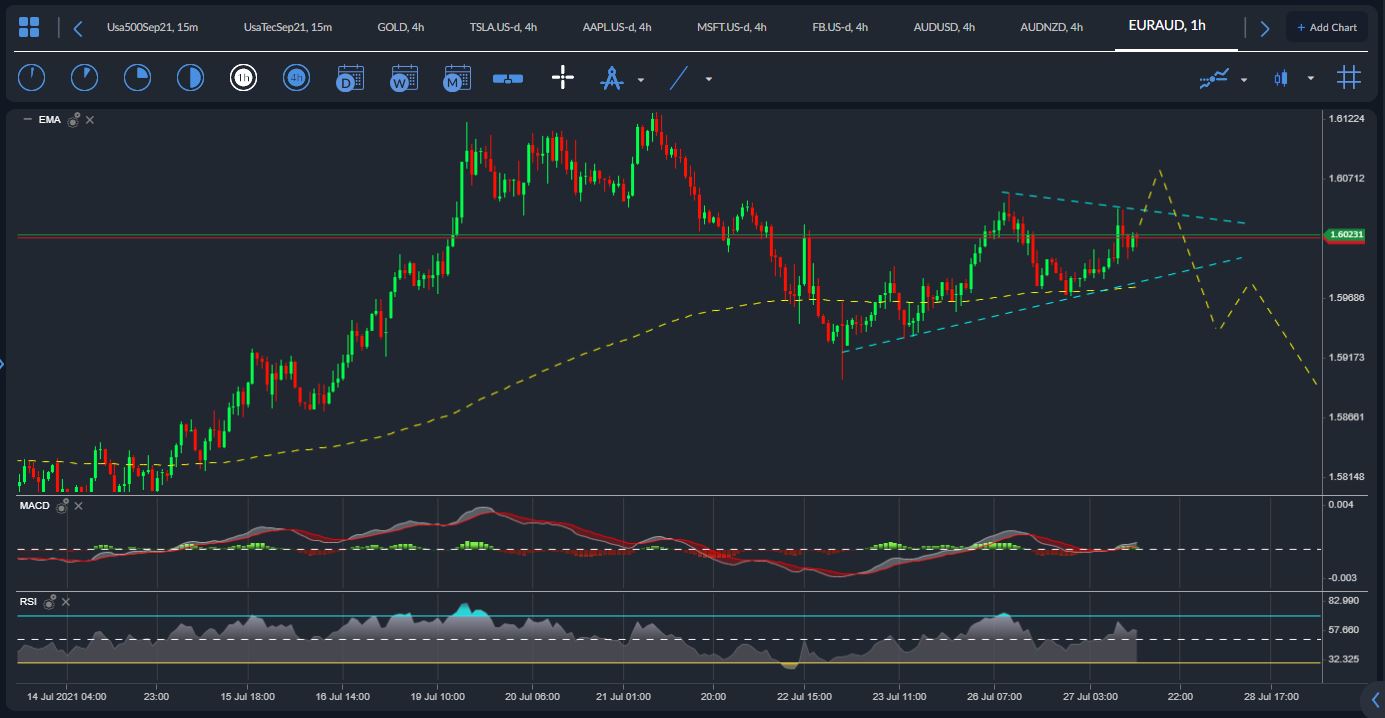The height and width of the screenshot is (718, 1385).
Task: Open the RSI indicator settings gear
Action: pyautogui.click(x=49, y=602)
